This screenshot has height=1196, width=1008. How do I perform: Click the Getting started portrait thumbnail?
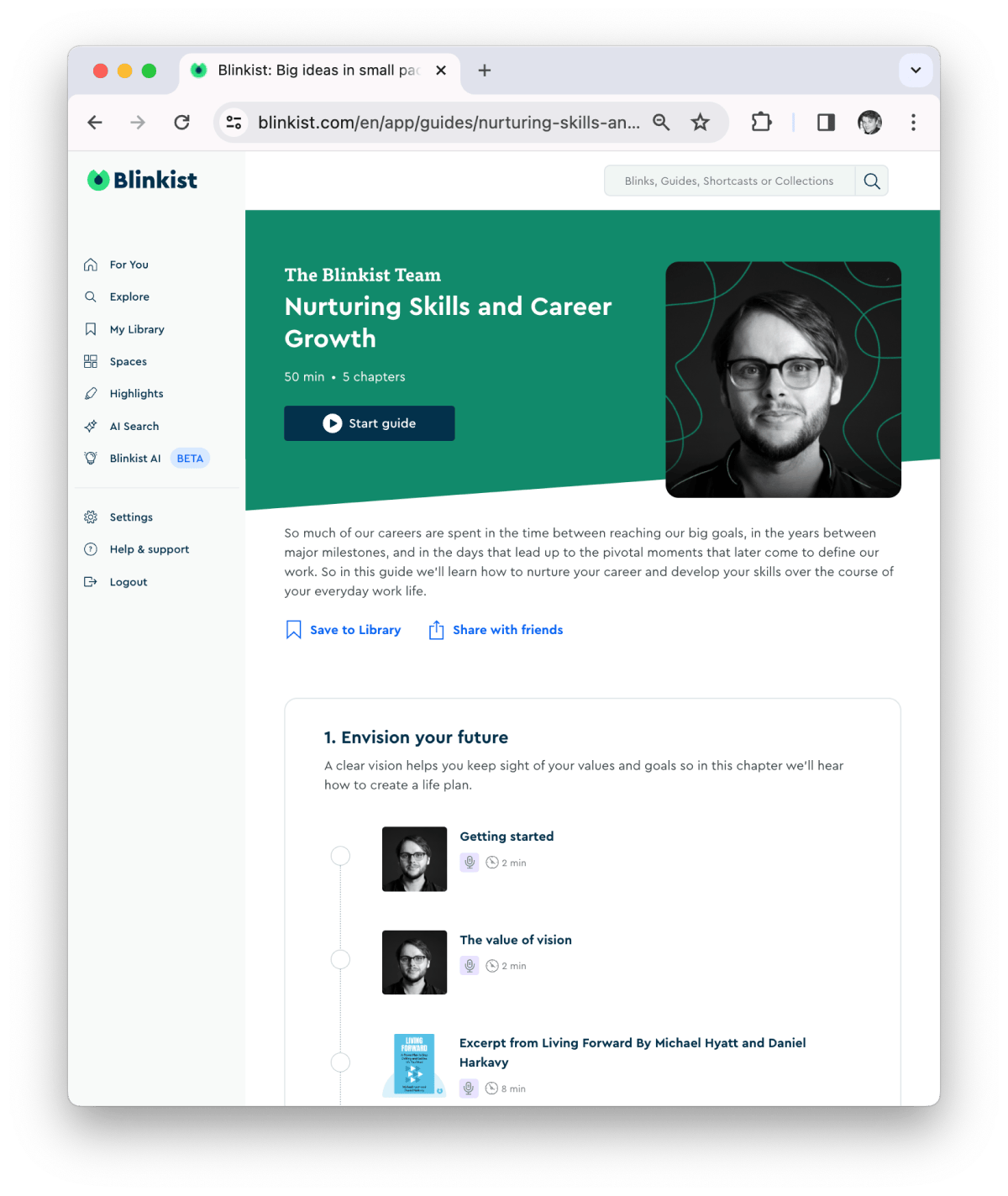point(414,859)
